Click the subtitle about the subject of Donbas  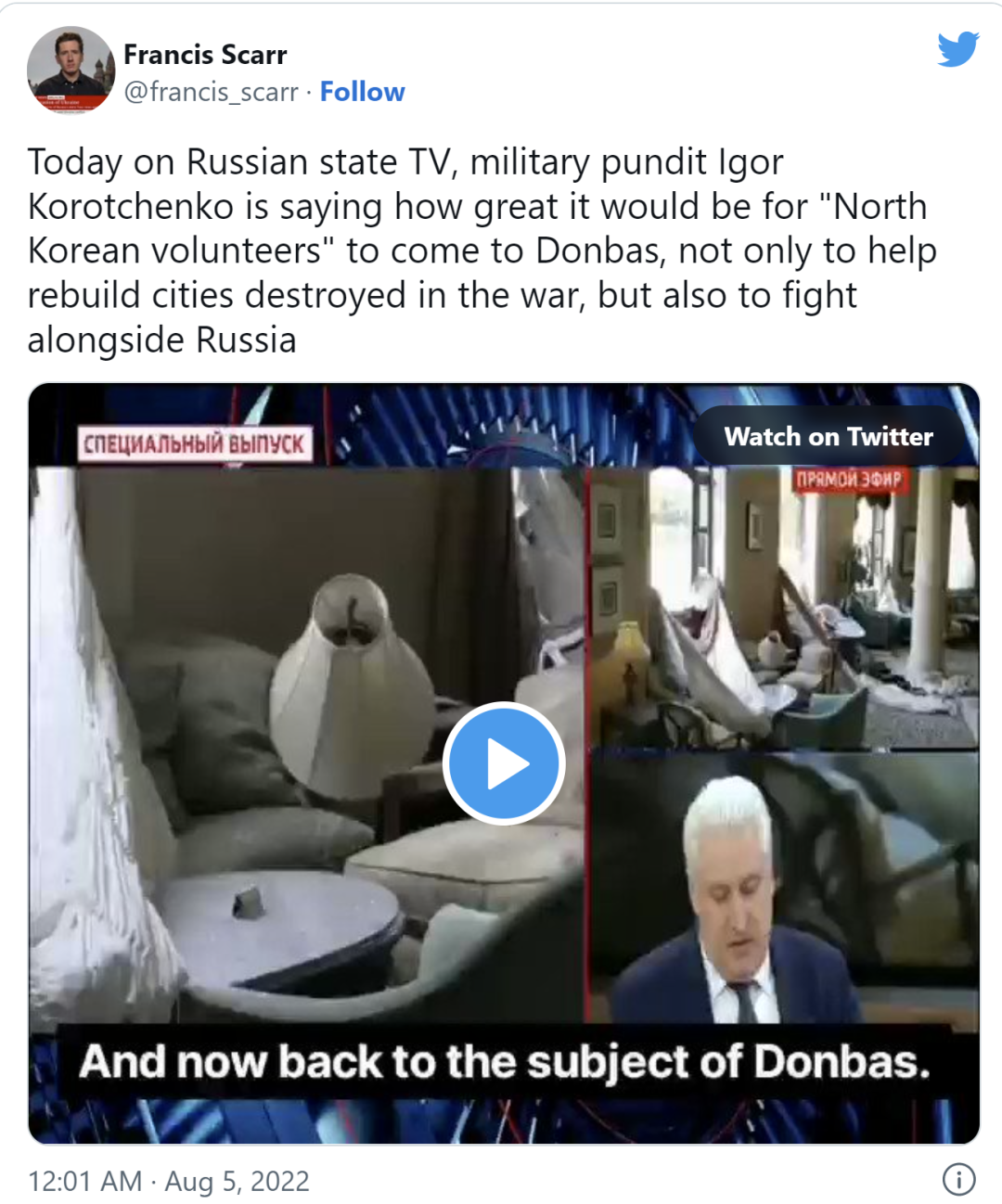[504, 1061]
